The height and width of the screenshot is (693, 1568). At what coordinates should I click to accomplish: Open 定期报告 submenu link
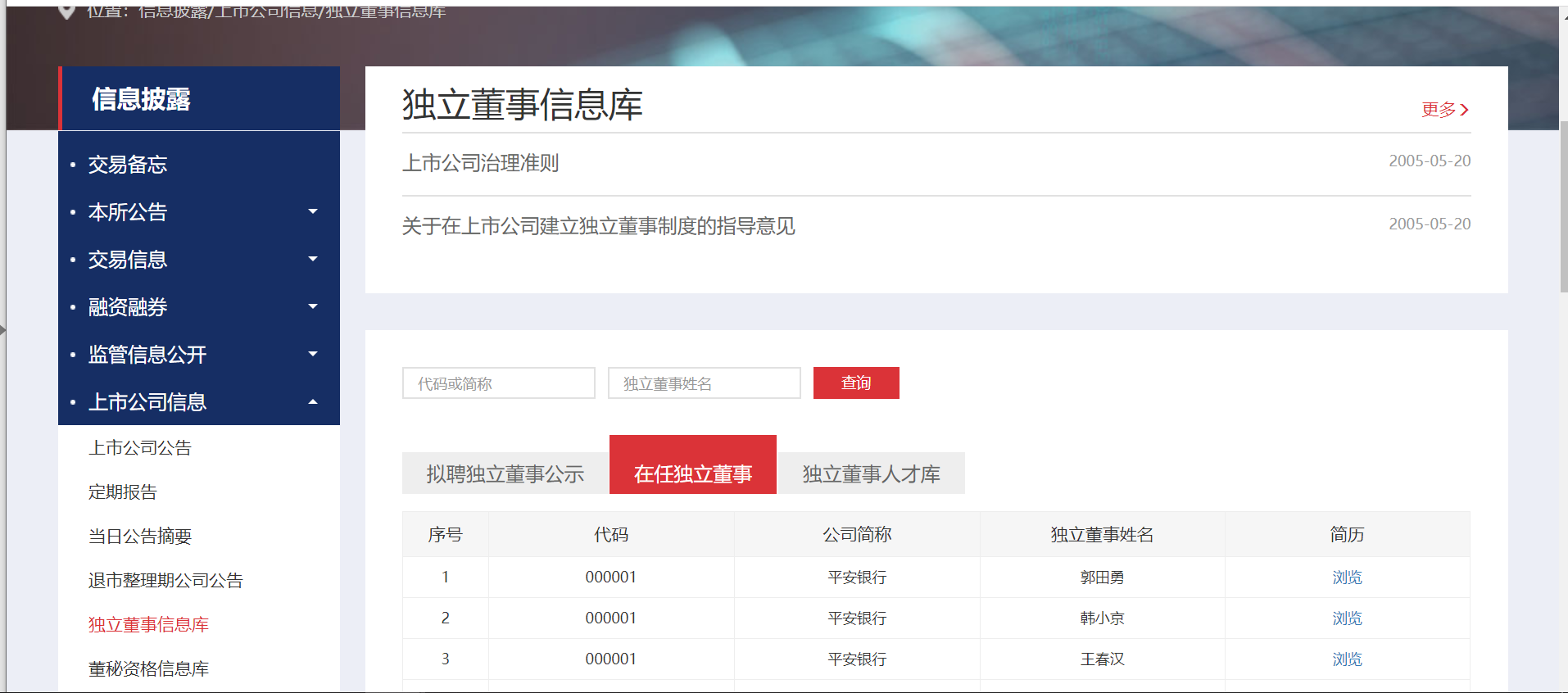coord(123,492)
